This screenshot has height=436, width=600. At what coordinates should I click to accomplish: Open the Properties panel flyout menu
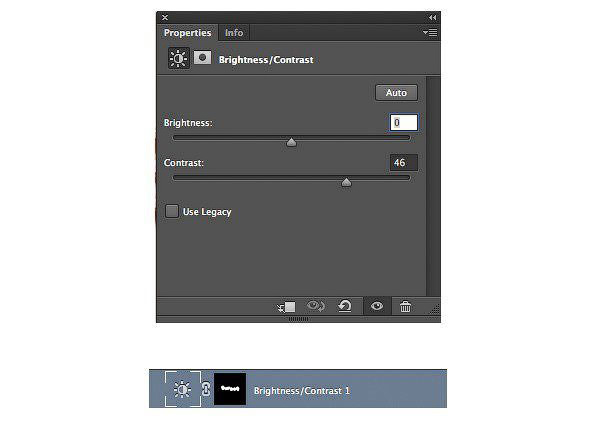pyautogui.click(x=430, y=33)
